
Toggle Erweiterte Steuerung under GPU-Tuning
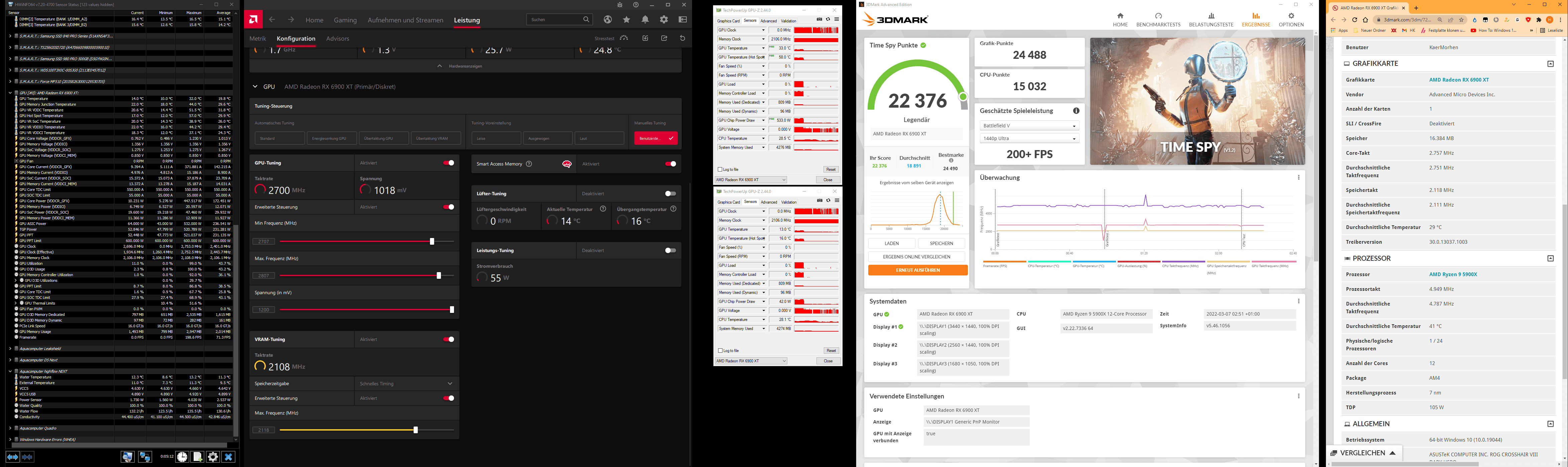click(x=449, y=207)
